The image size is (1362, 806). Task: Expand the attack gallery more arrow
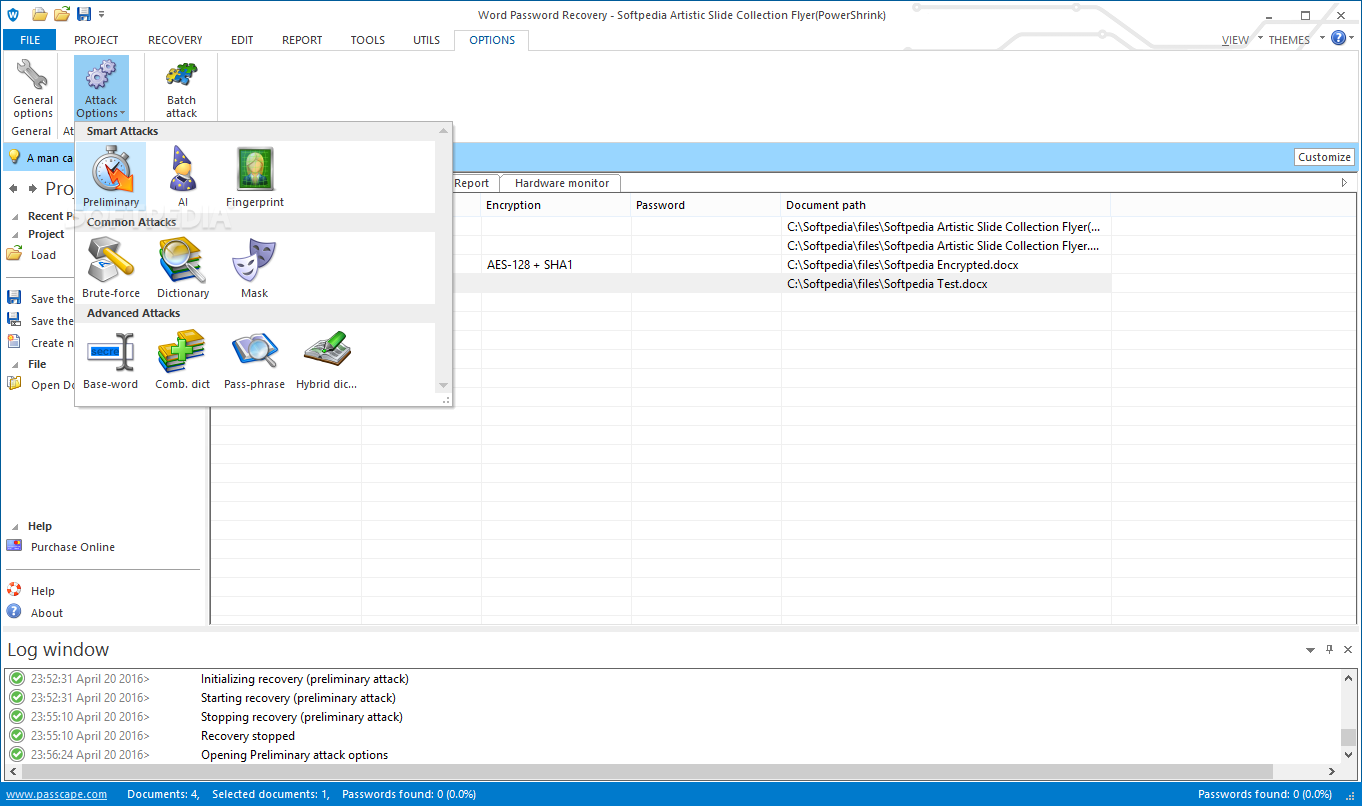click(x=443, y=385)
